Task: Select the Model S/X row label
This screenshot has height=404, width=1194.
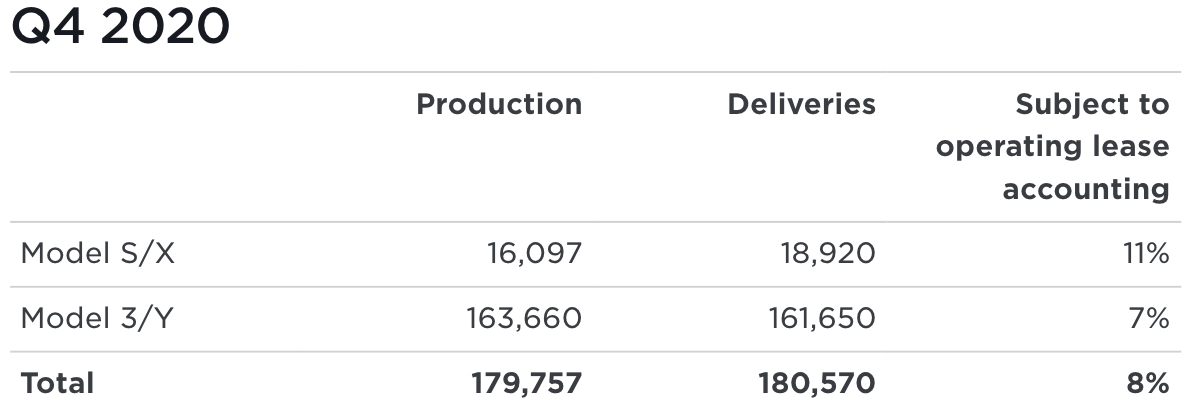Action: point(97,253)
